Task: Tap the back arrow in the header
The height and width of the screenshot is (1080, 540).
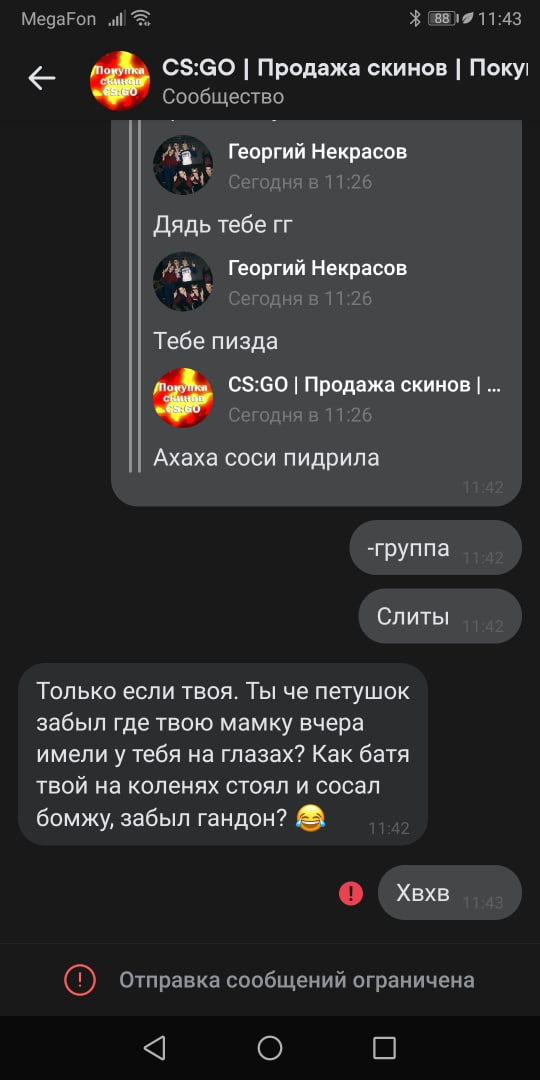Action: pos(41,79)
